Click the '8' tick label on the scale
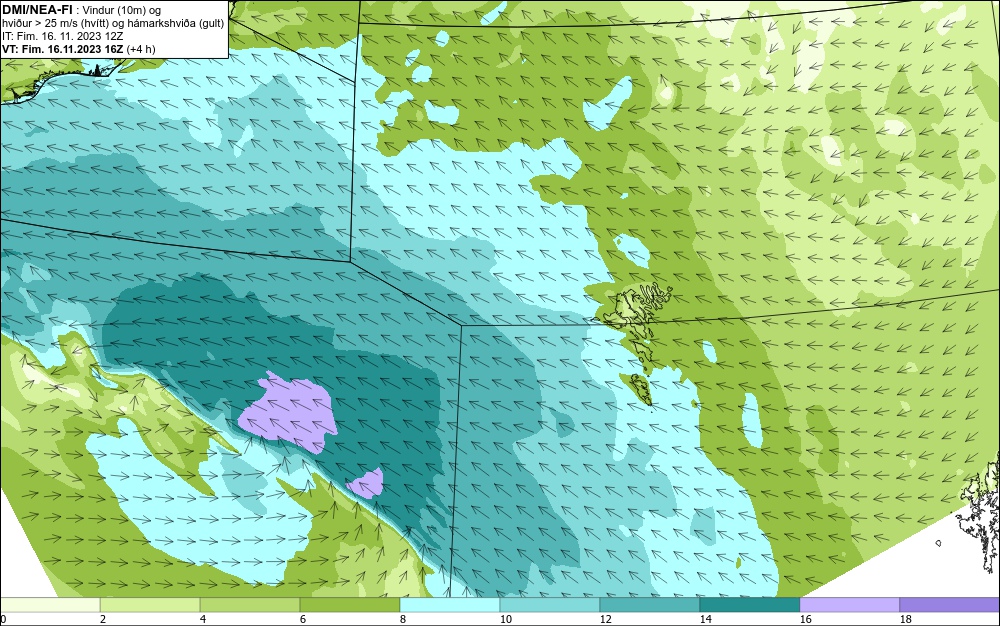The image size is (1000, 626). pyautogui.click(x=402, y=619)
